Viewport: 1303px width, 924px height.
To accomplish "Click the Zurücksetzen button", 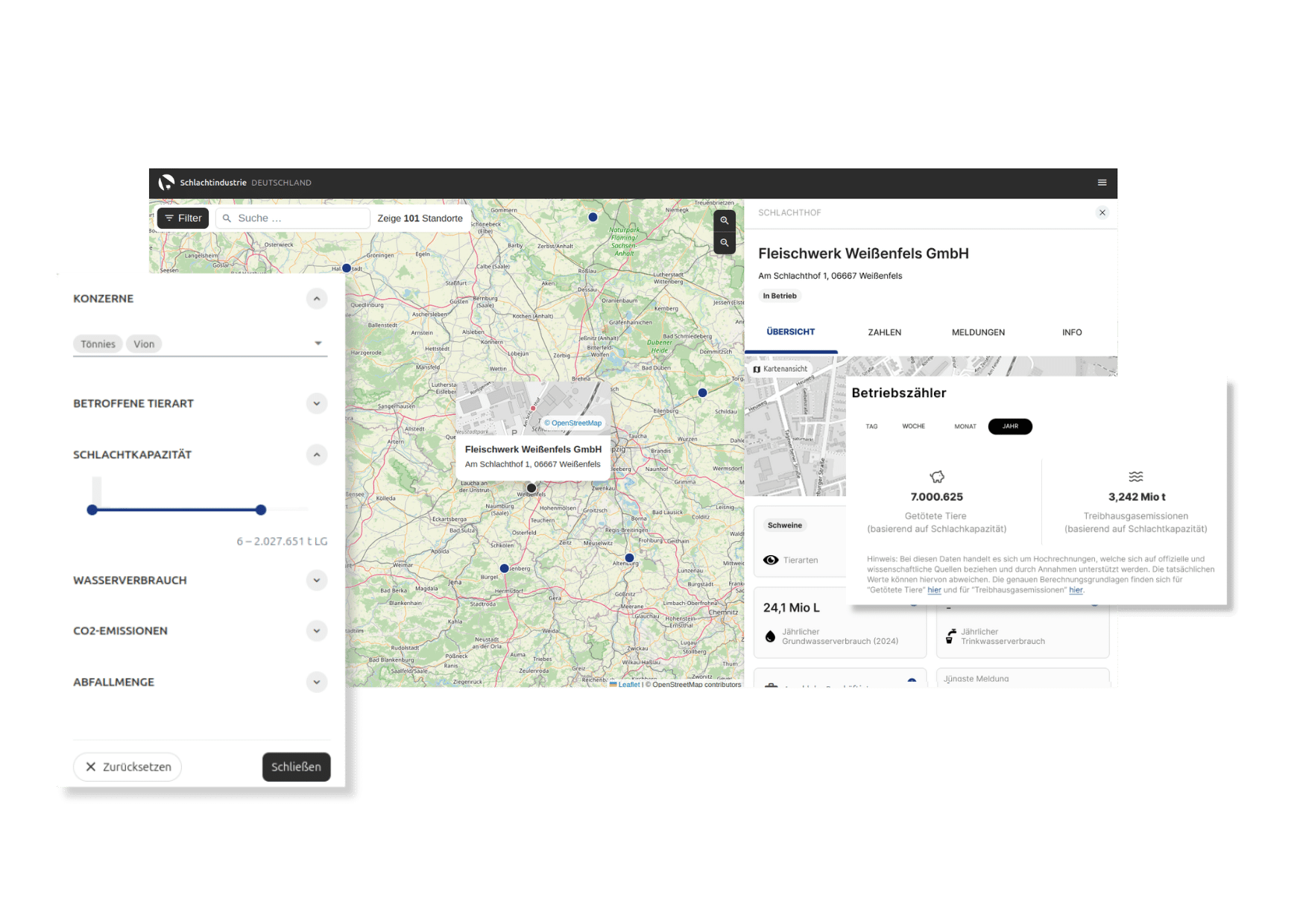I will tap(127, 767).
